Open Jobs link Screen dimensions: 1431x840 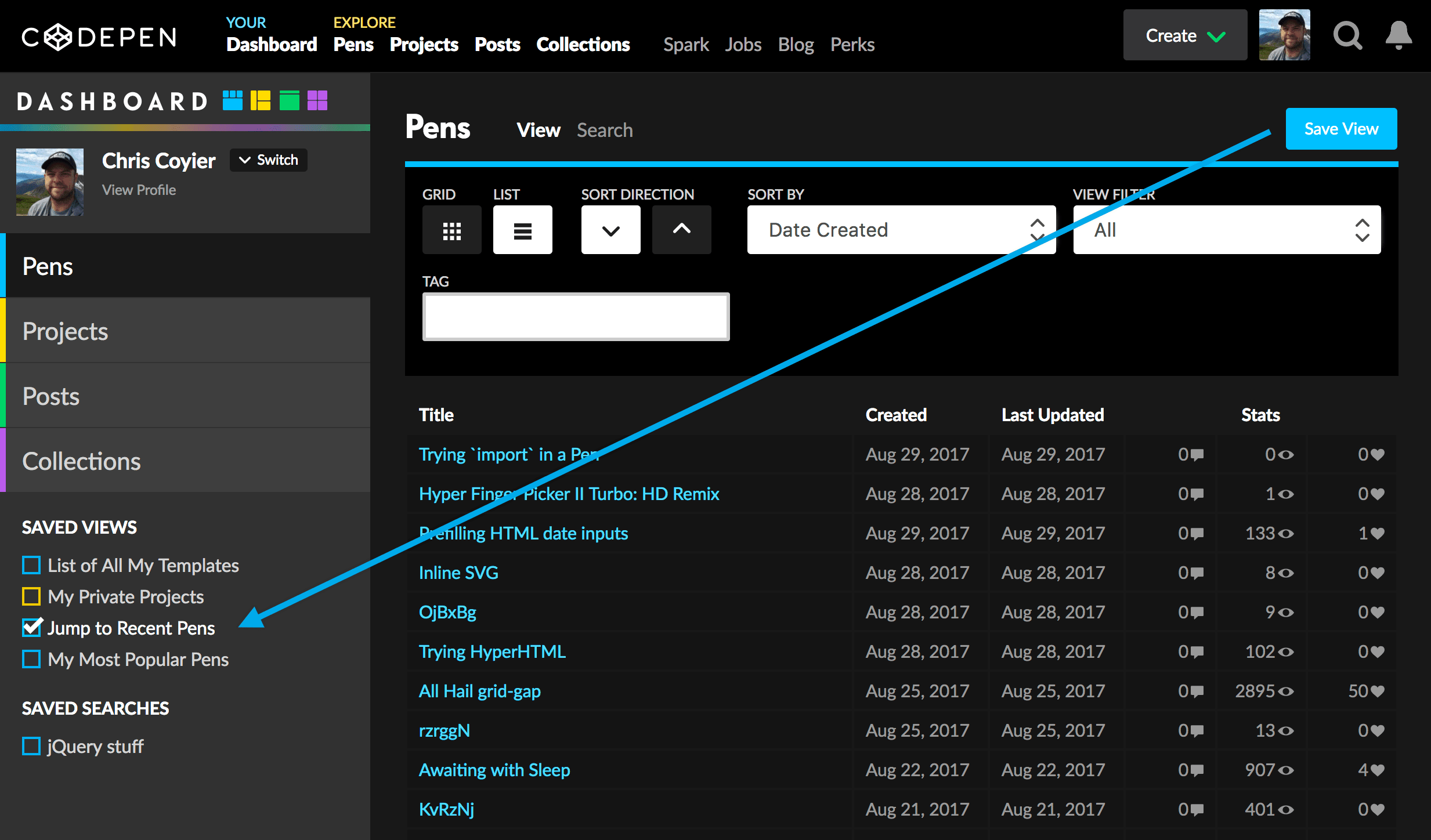tap(743, 45)
